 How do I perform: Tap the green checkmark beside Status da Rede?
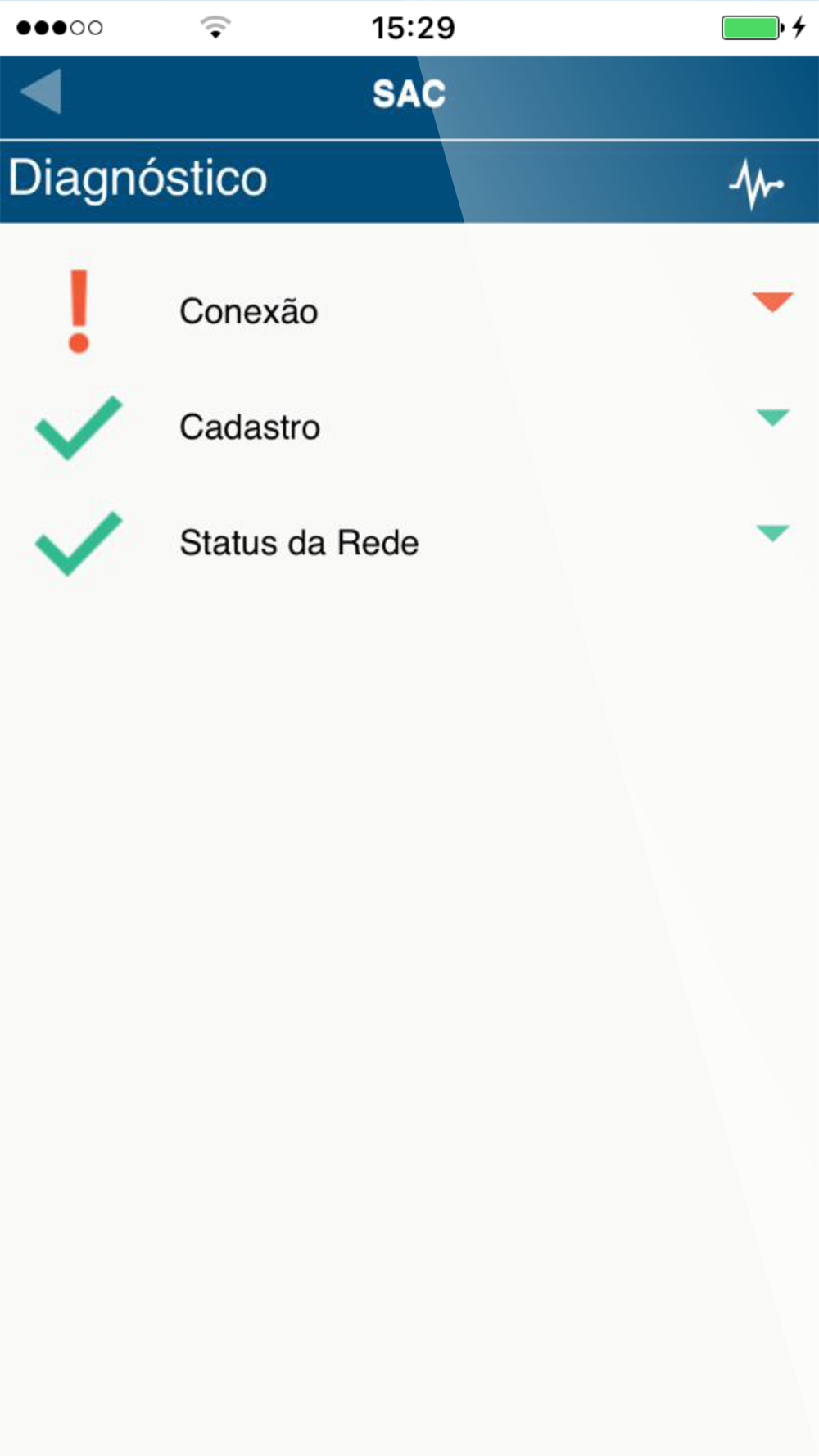[x=79, y=543]
